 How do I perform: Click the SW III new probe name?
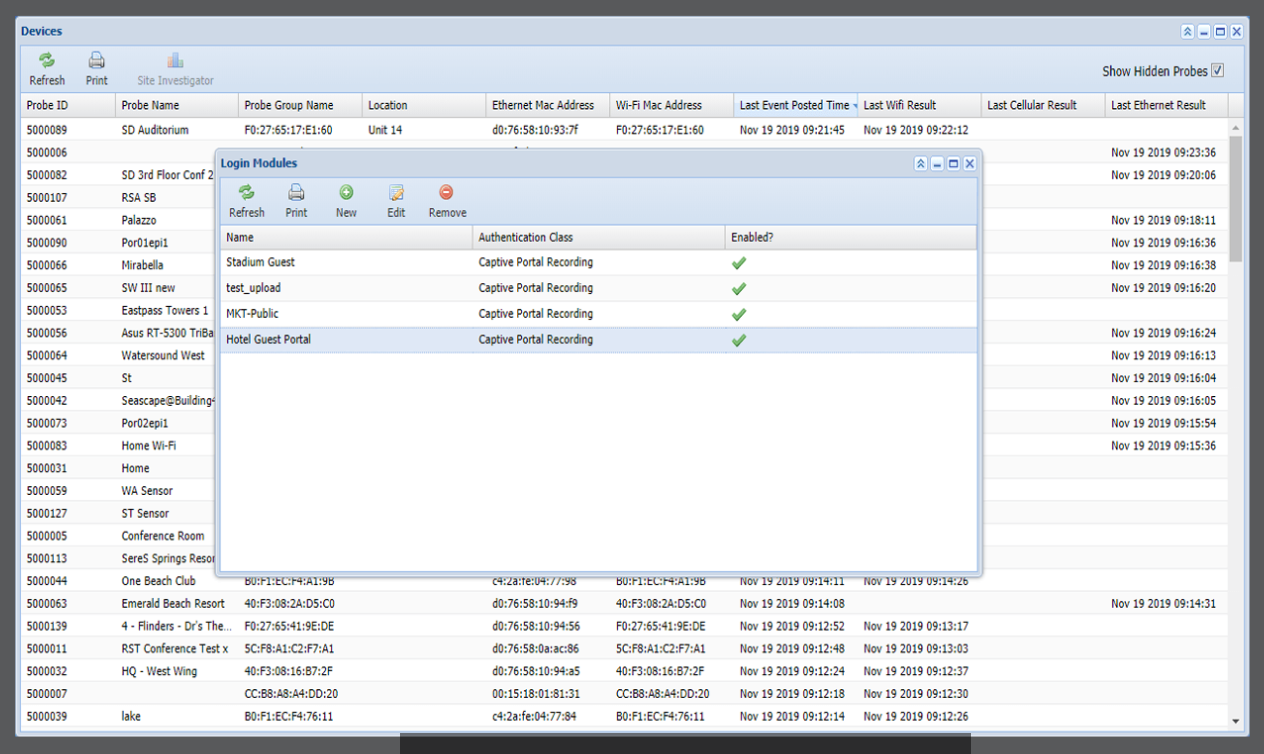pyautogui.click(x=148, y=288)
